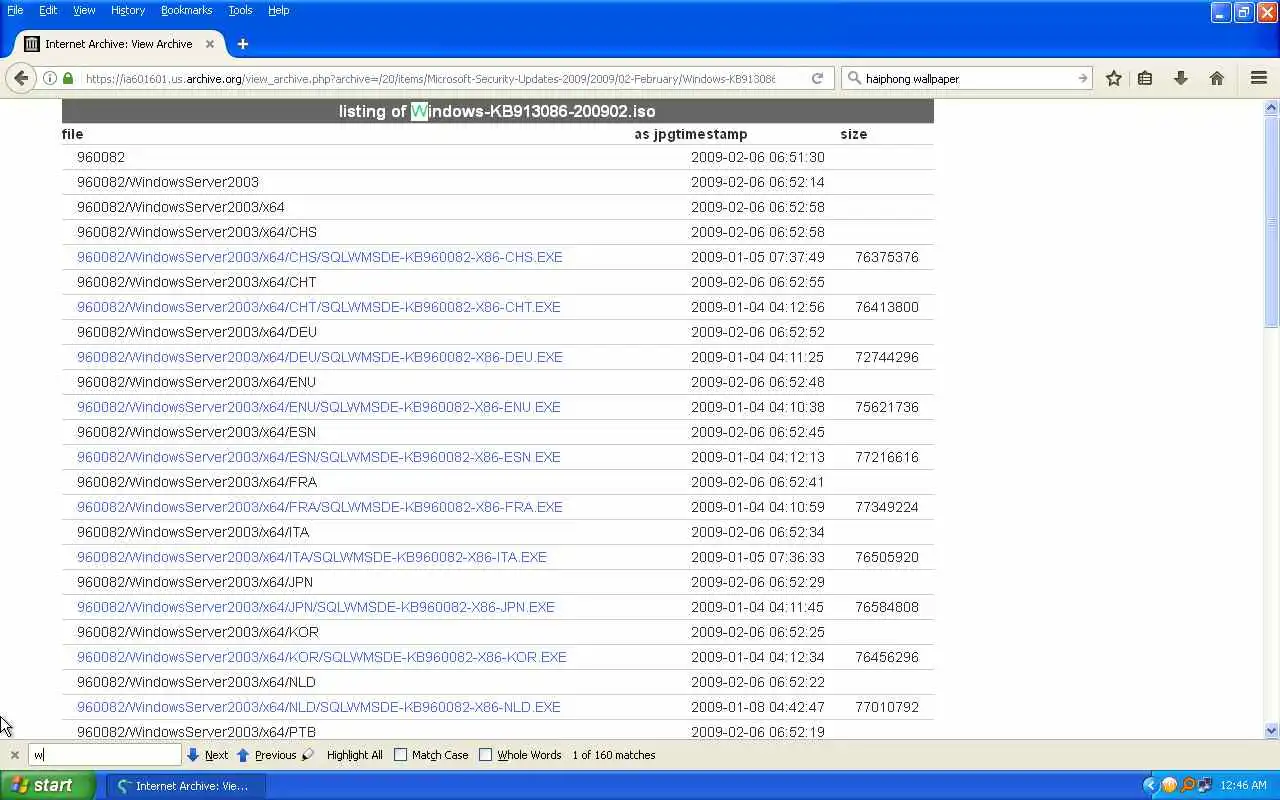
Task: Open the Bookmarks menu
Action: point(186,10)
